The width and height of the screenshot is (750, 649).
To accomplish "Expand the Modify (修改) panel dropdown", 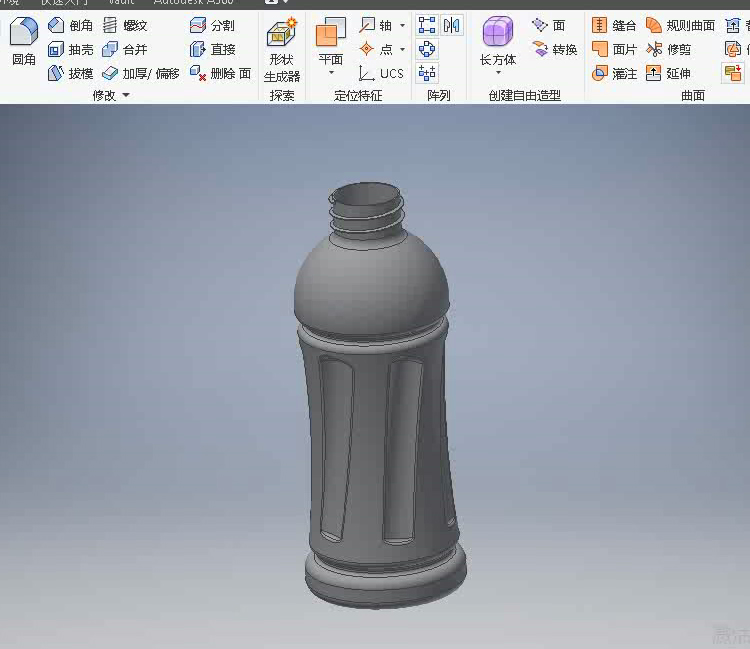I will [126, 96].
